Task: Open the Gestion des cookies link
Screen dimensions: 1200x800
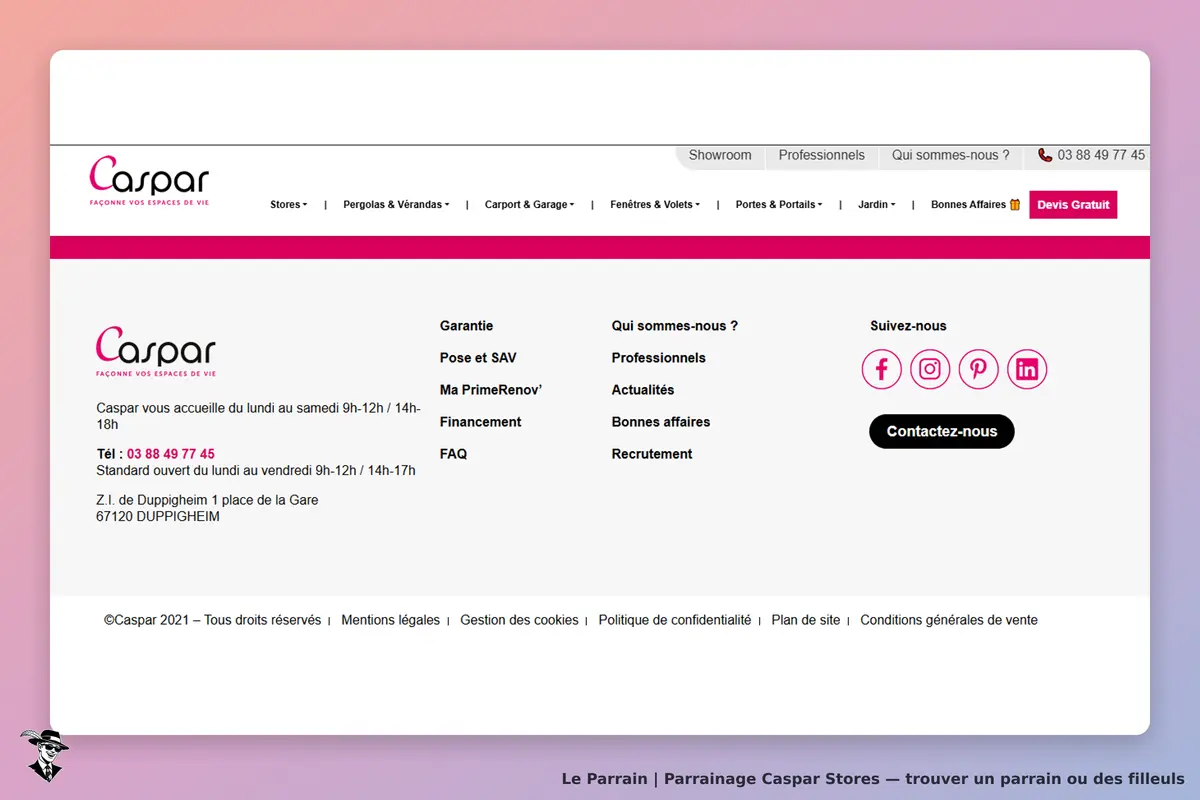Action: (519, 620)
